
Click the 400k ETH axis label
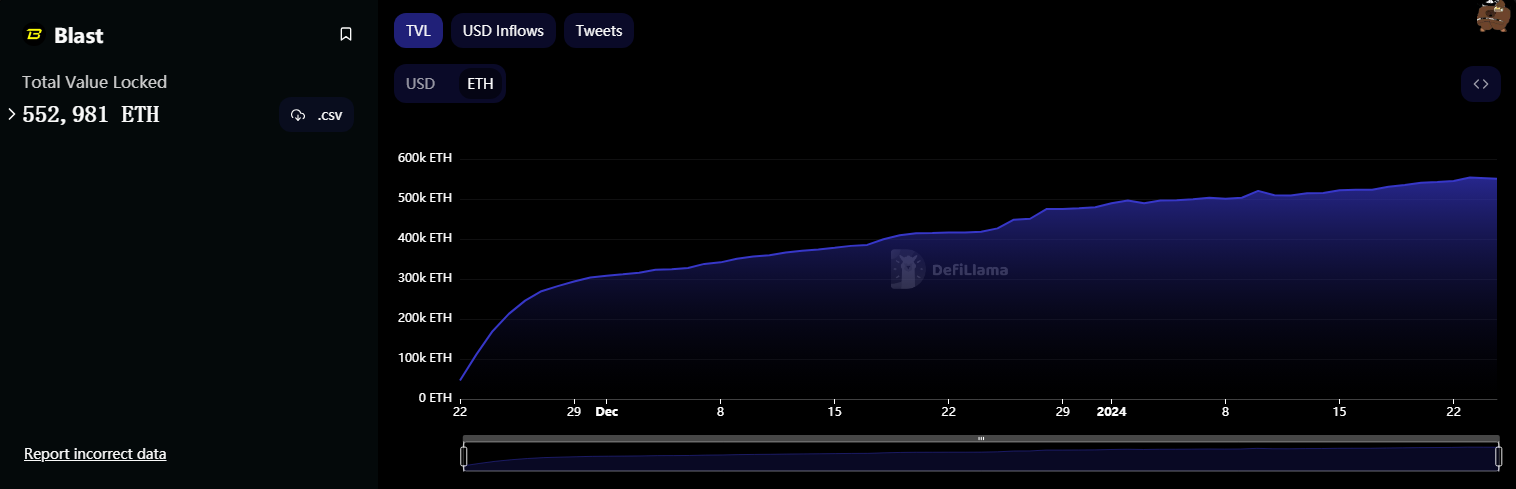[x=426, y=238]
